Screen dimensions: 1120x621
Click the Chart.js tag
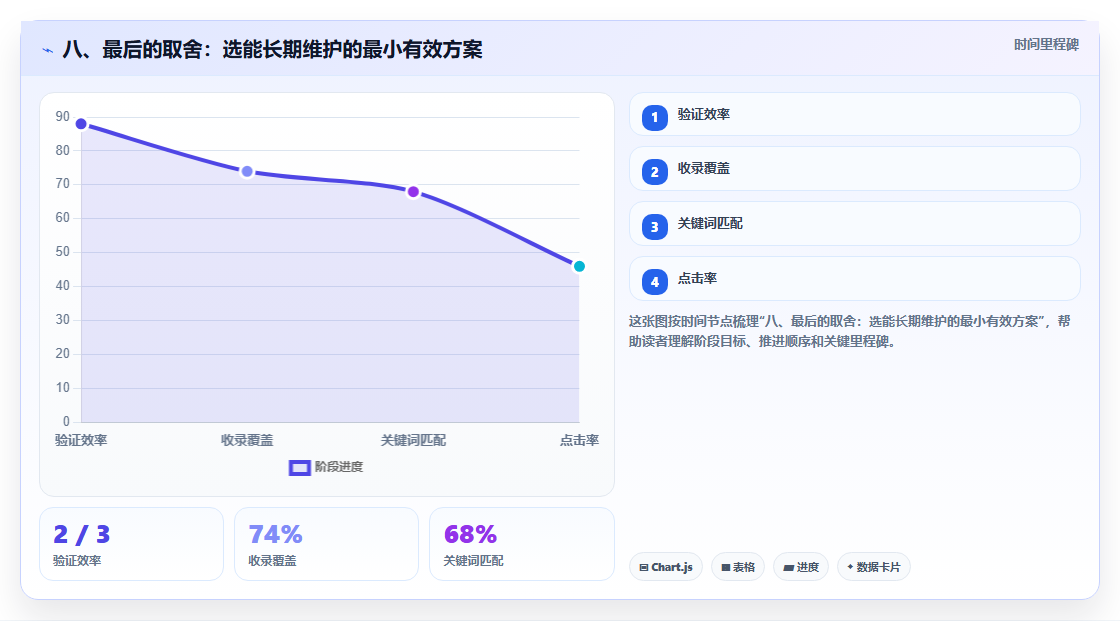[666, 567]
